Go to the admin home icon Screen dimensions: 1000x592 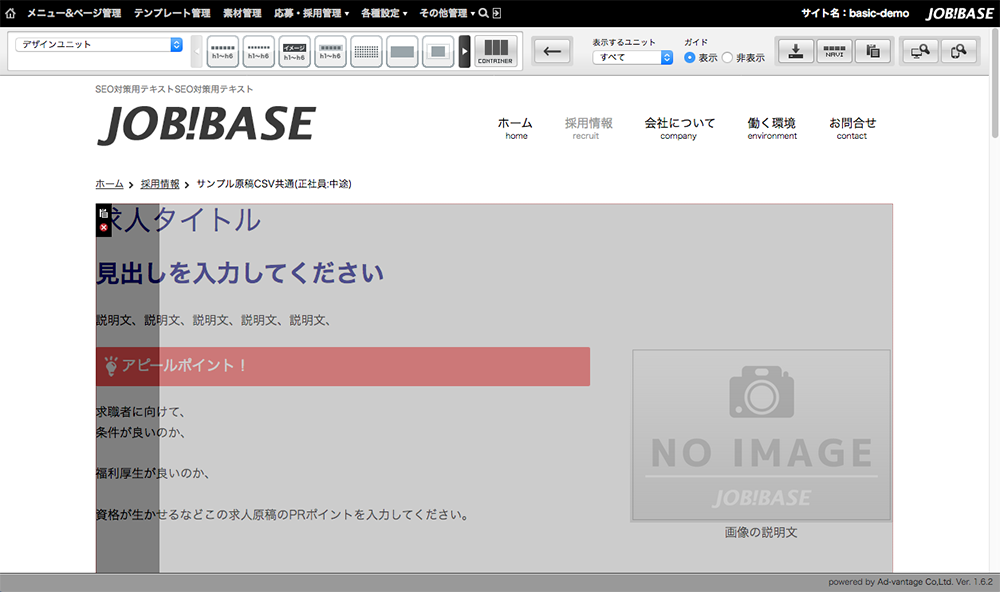[x=10, y=13]
